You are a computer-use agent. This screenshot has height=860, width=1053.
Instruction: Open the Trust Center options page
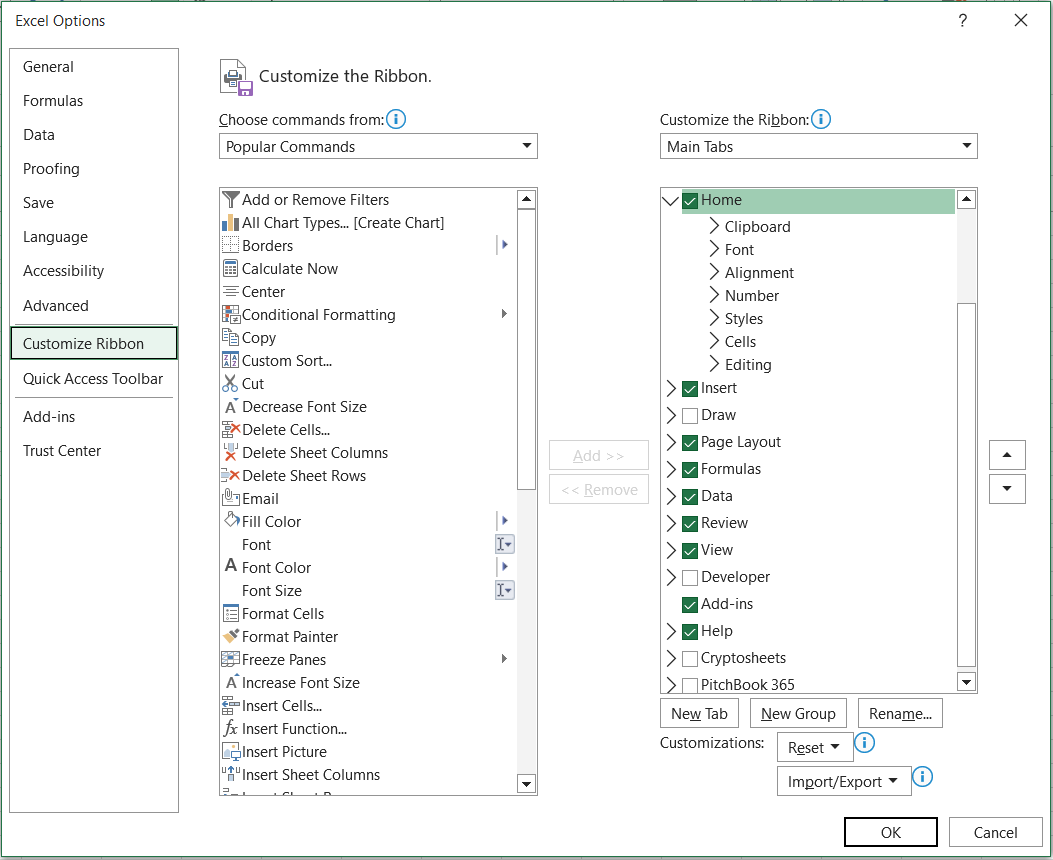pos(62,451)
